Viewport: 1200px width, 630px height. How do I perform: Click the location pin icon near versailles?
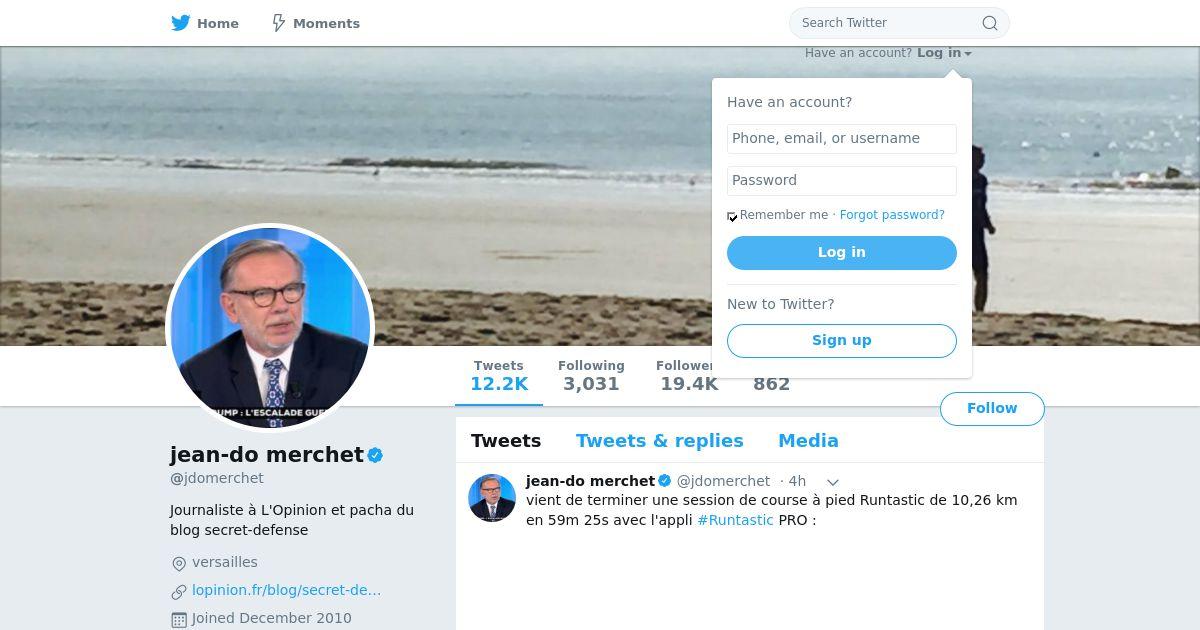(179, 564)
